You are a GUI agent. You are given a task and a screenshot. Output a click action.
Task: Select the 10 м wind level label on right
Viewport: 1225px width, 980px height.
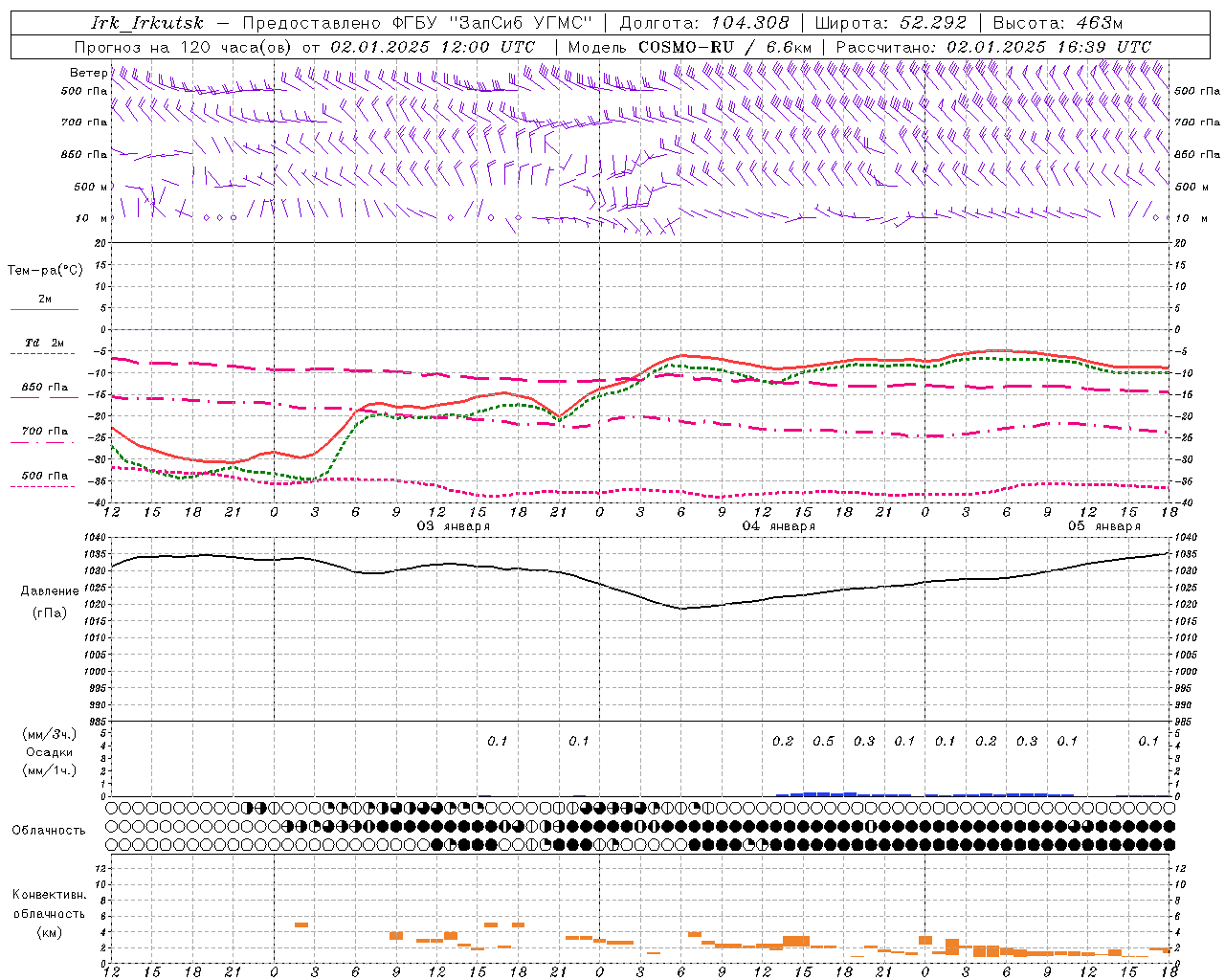[x=1191, y=218]
